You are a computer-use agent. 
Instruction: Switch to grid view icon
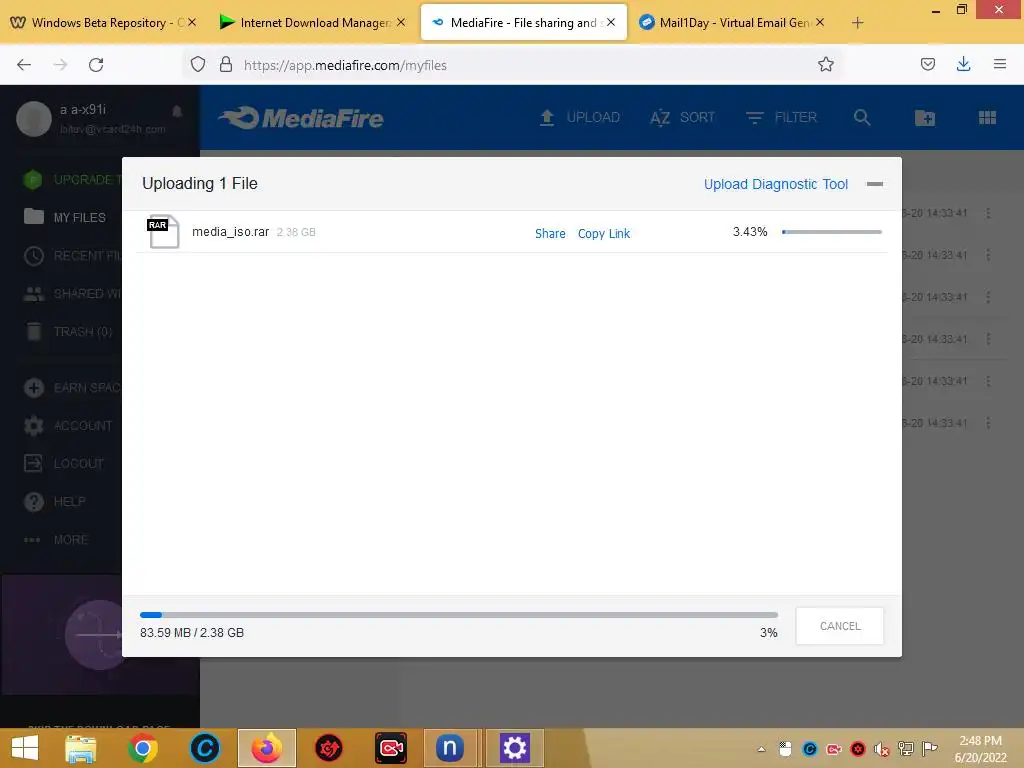987,118
